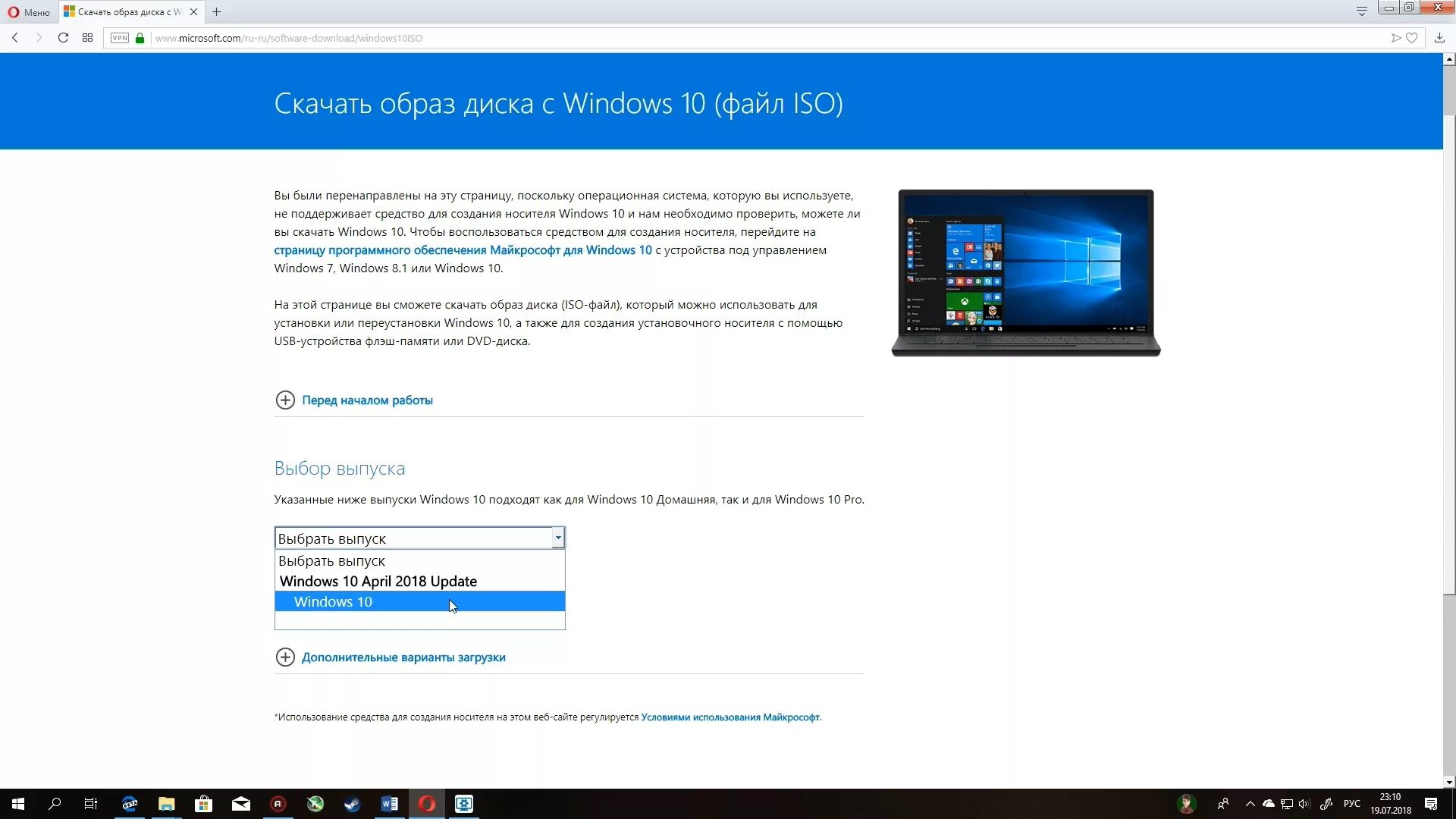Click the Windows 10 laptop image
The width and height of the screenshot is (1456, 819).
point(1026,273)
